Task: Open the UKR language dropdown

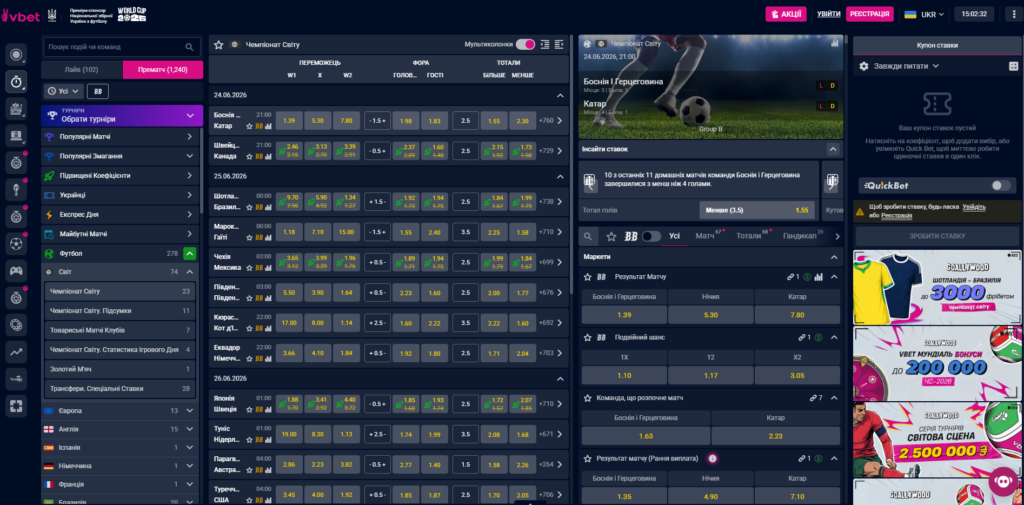Action: coord(933,14)
